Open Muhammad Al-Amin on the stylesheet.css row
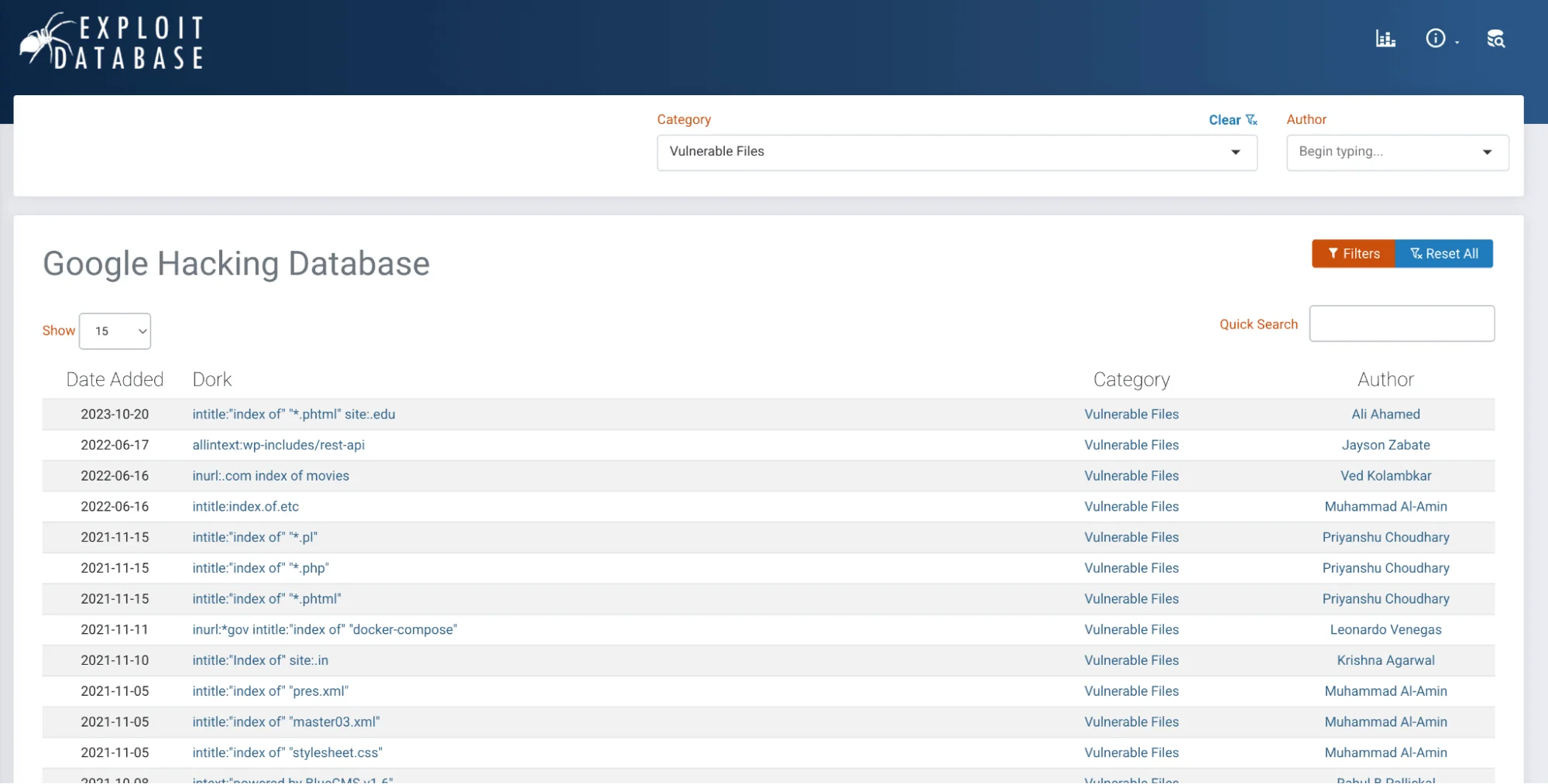This screenshot has height=784, width=1548. click(1385, 753)
